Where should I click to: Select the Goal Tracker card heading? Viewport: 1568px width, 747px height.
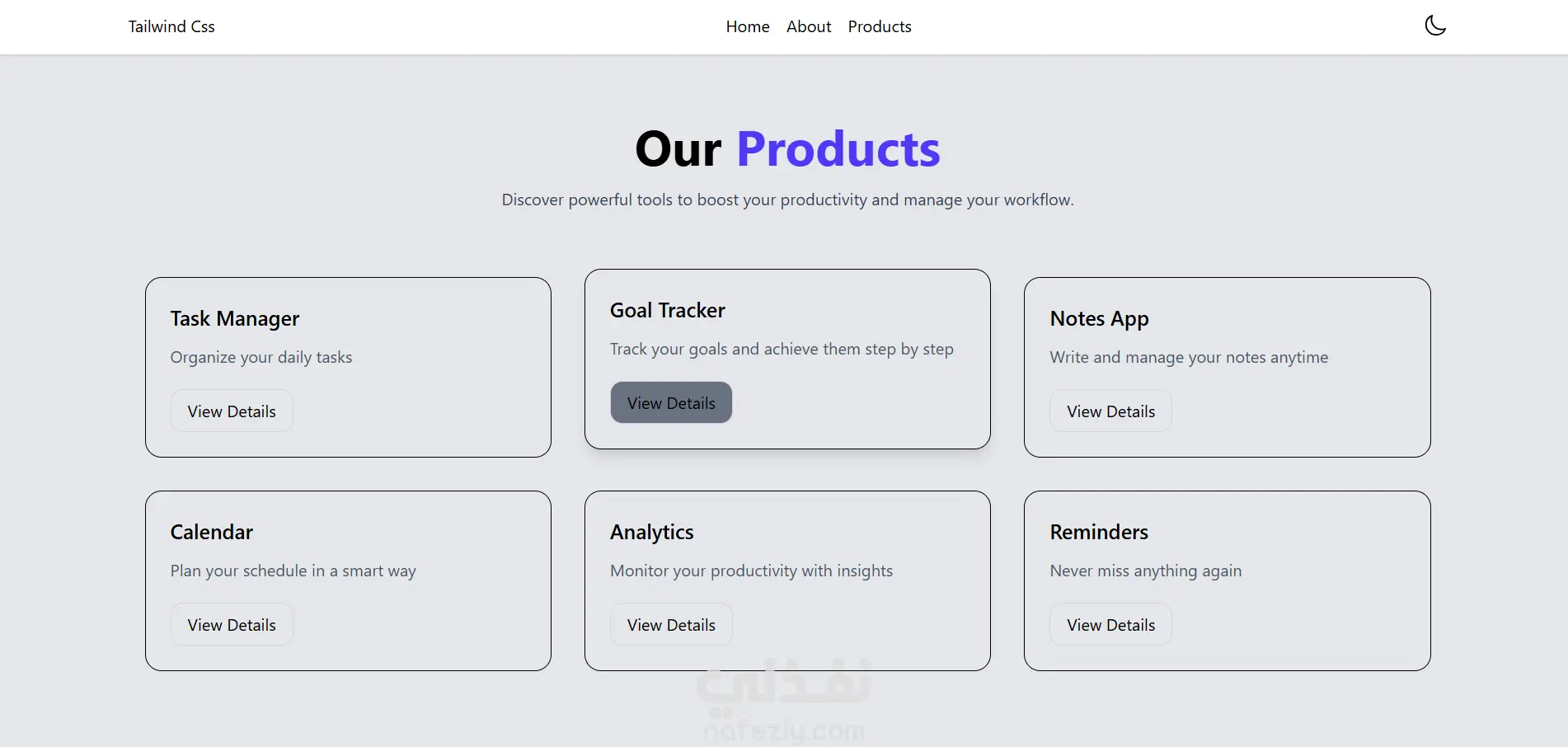pos(668,310)
